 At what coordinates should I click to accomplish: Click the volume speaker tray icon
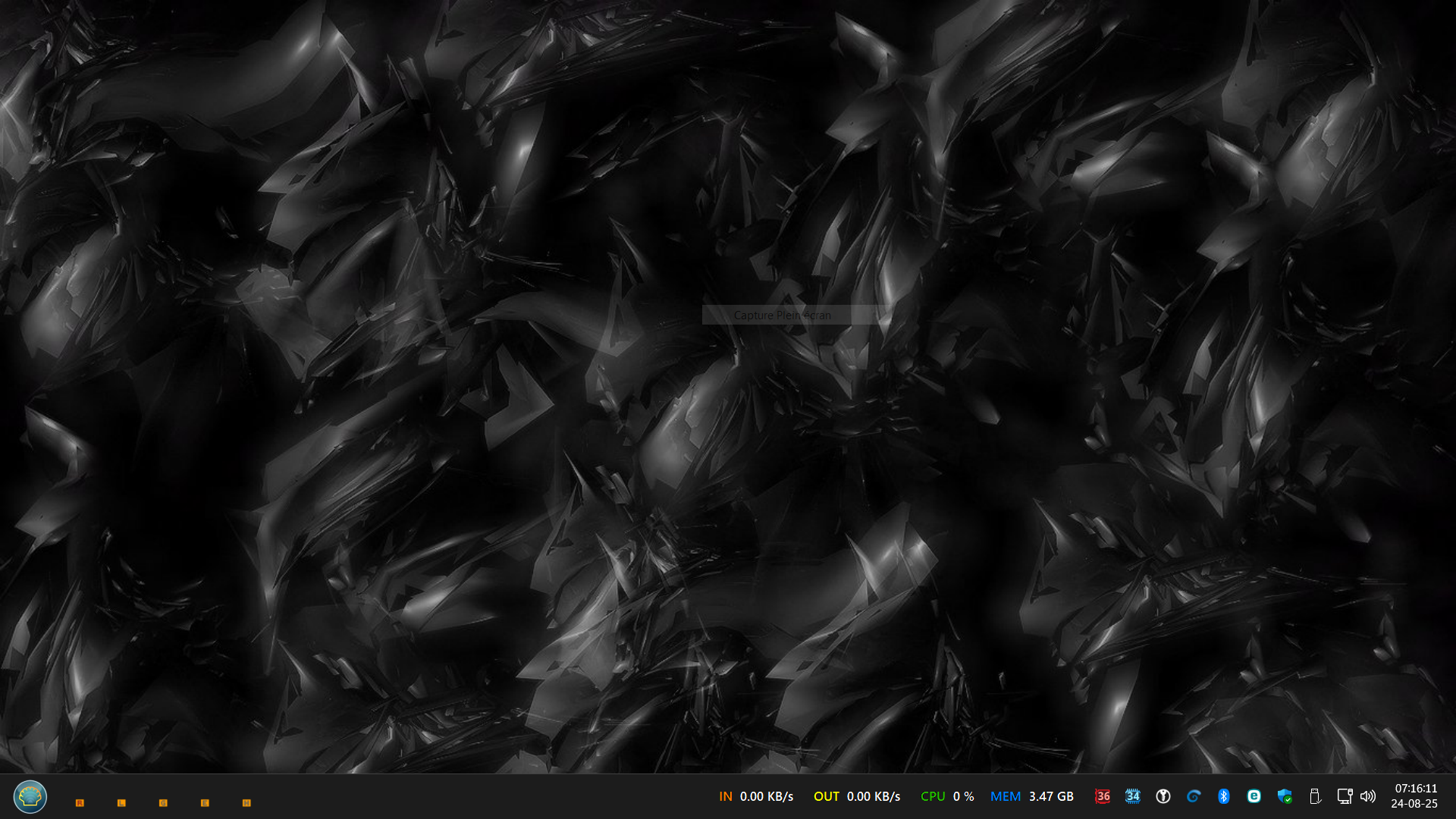(x=1368, y=796)
